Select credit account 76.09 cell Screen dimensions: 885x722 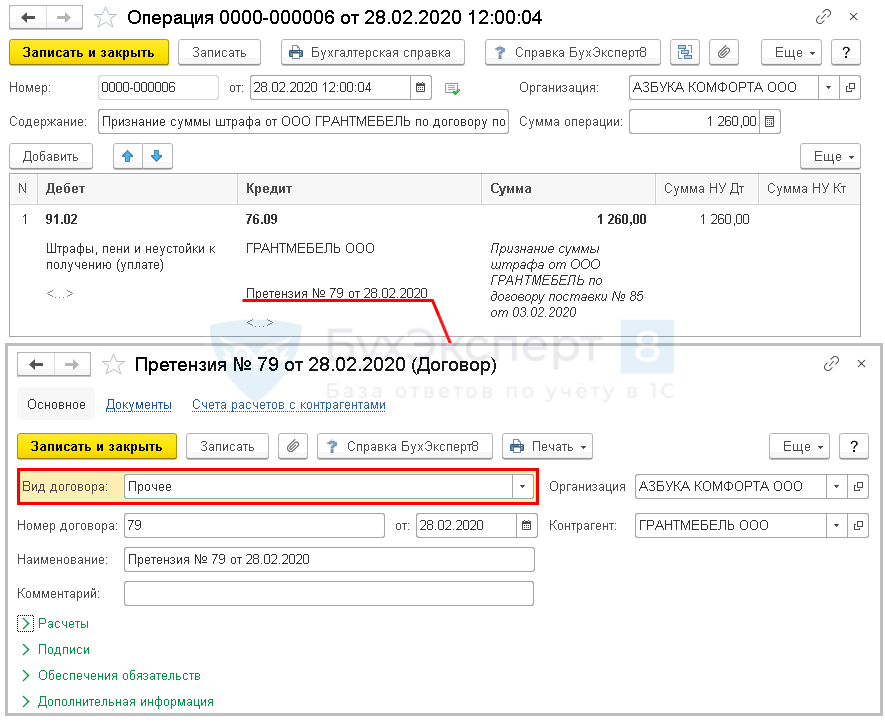[261, 219]
